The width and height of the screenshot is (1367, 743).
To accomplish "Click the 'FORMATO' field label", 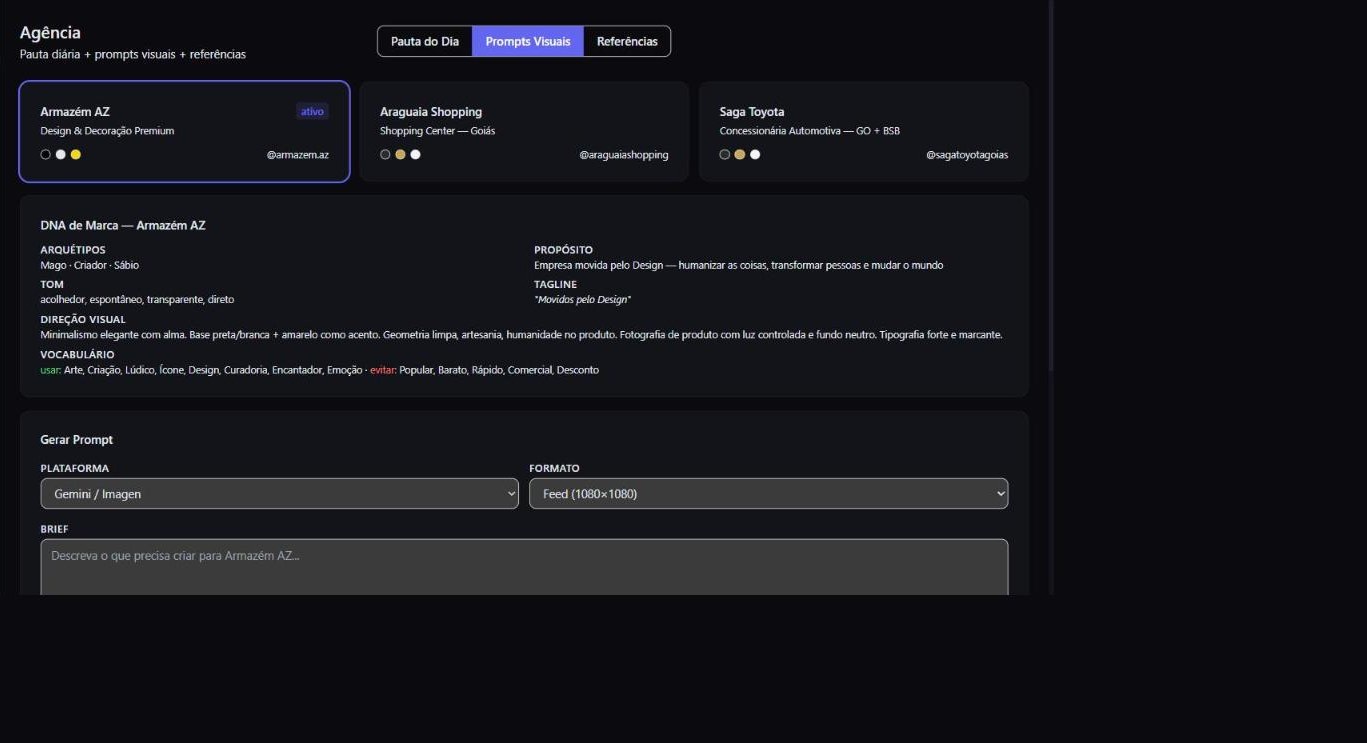I will point(554,468).
